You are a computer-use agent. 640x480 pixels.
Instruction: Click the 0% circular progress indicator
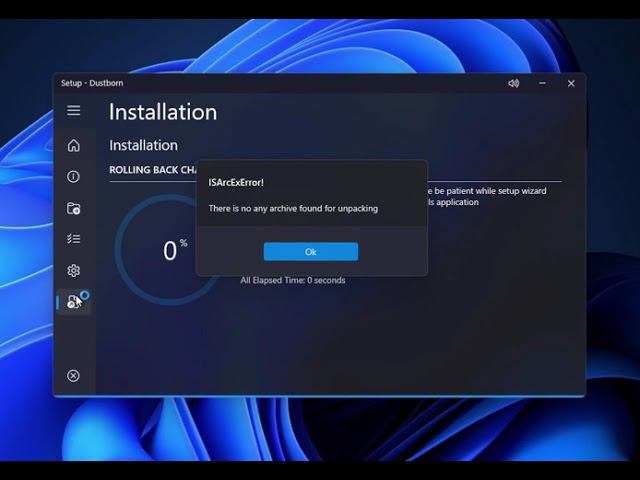coord(169,250)
